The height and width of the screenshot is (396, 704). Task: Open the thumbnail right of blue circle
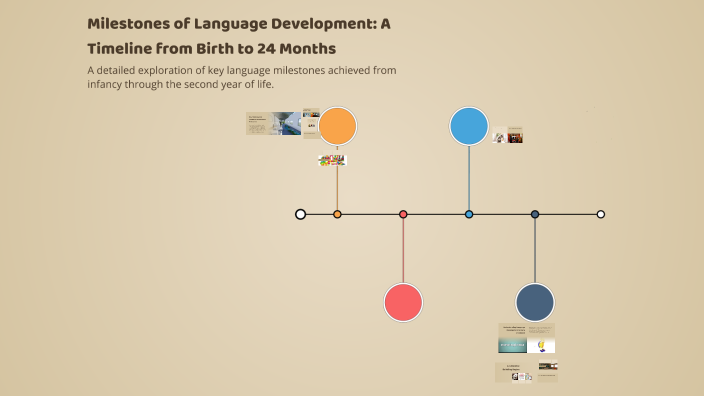(x=507, y=135)
